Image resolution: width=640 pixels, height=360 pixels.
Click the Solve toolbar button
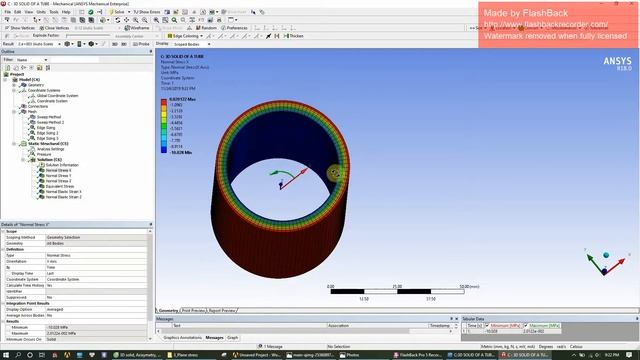(x=117, y=12)
